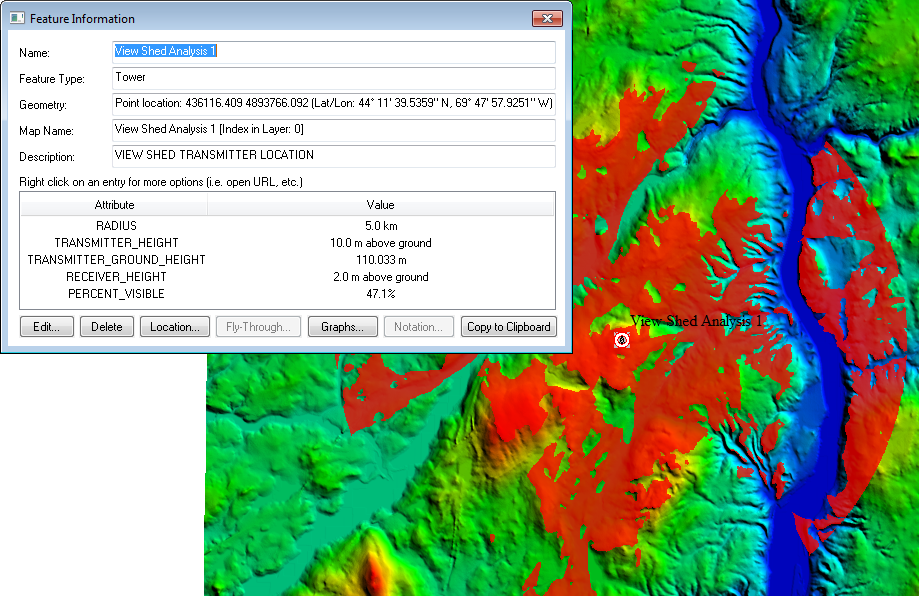Viewport: 919px width, 596px height.
Task: Click the Geometry point location field
Action: tap(333, 104)
